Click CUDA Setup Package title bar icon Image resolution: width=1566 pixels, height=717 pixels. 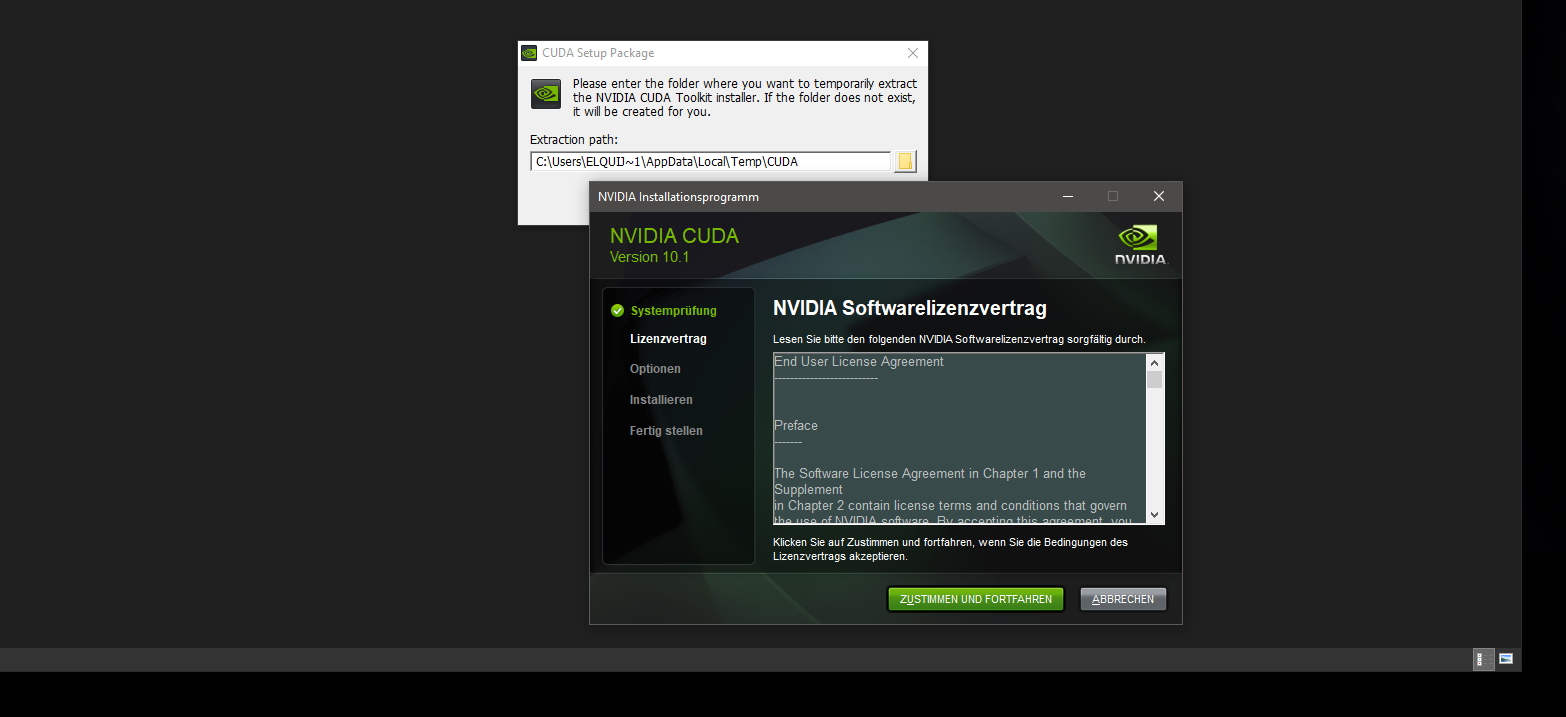pos(529,53)
